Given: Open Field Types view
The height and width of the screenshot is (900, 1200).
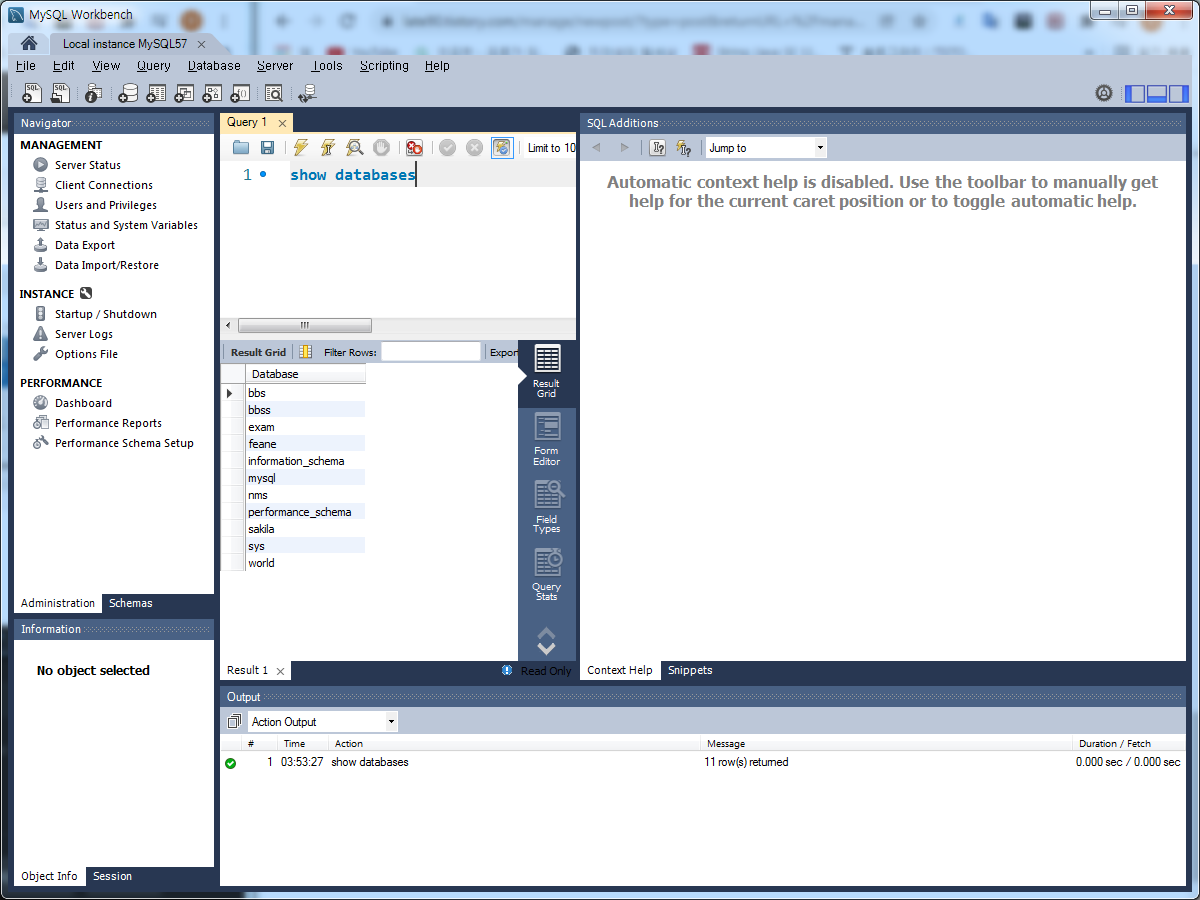Looking at the screenshot, I should coord(547,507).
